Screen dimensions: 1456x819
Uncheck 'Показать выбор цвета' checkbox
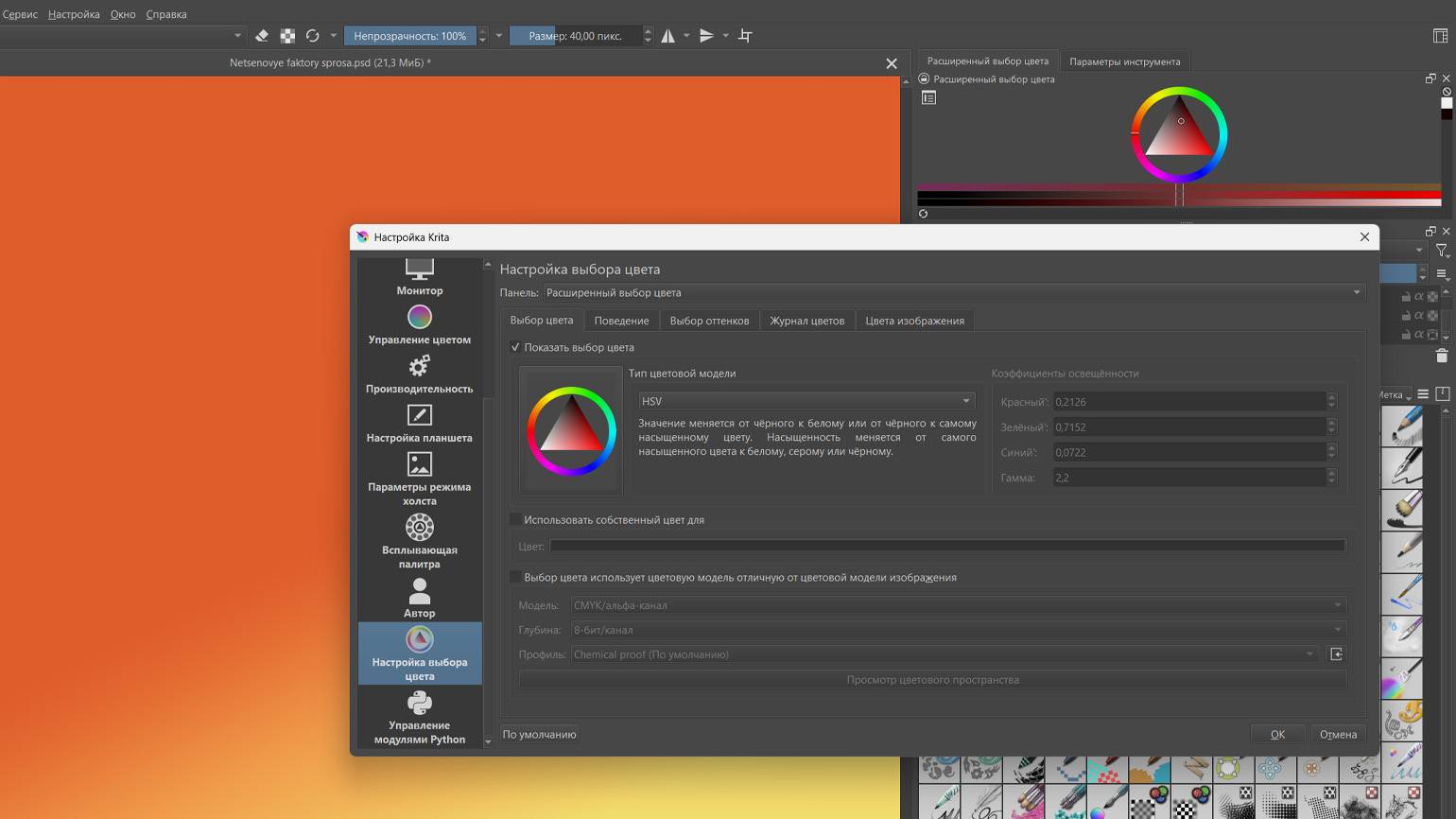(515, 347)
